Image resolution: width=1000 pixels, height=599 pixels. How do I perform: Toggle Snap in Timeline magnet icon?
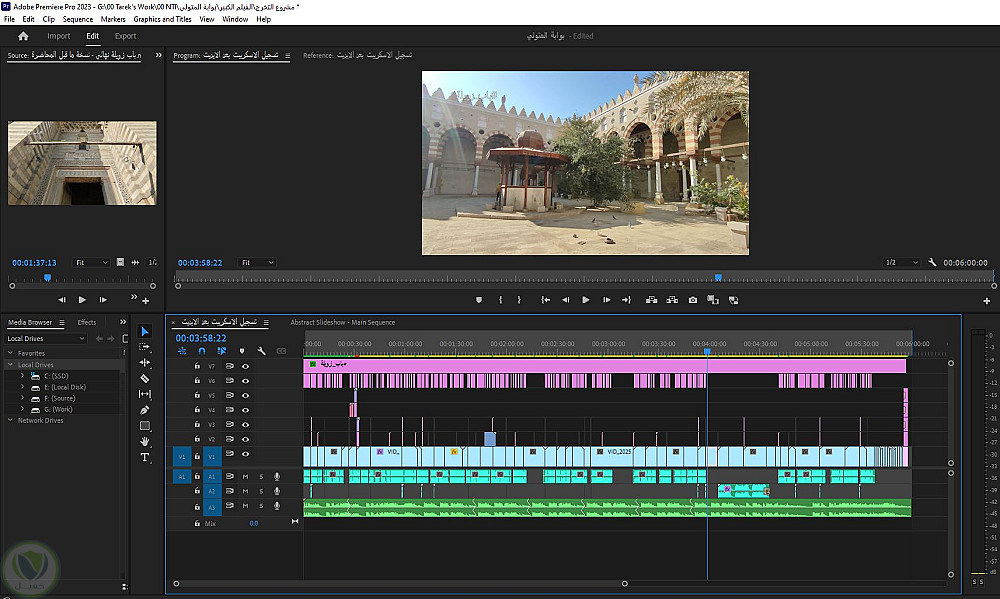(202, 351)
